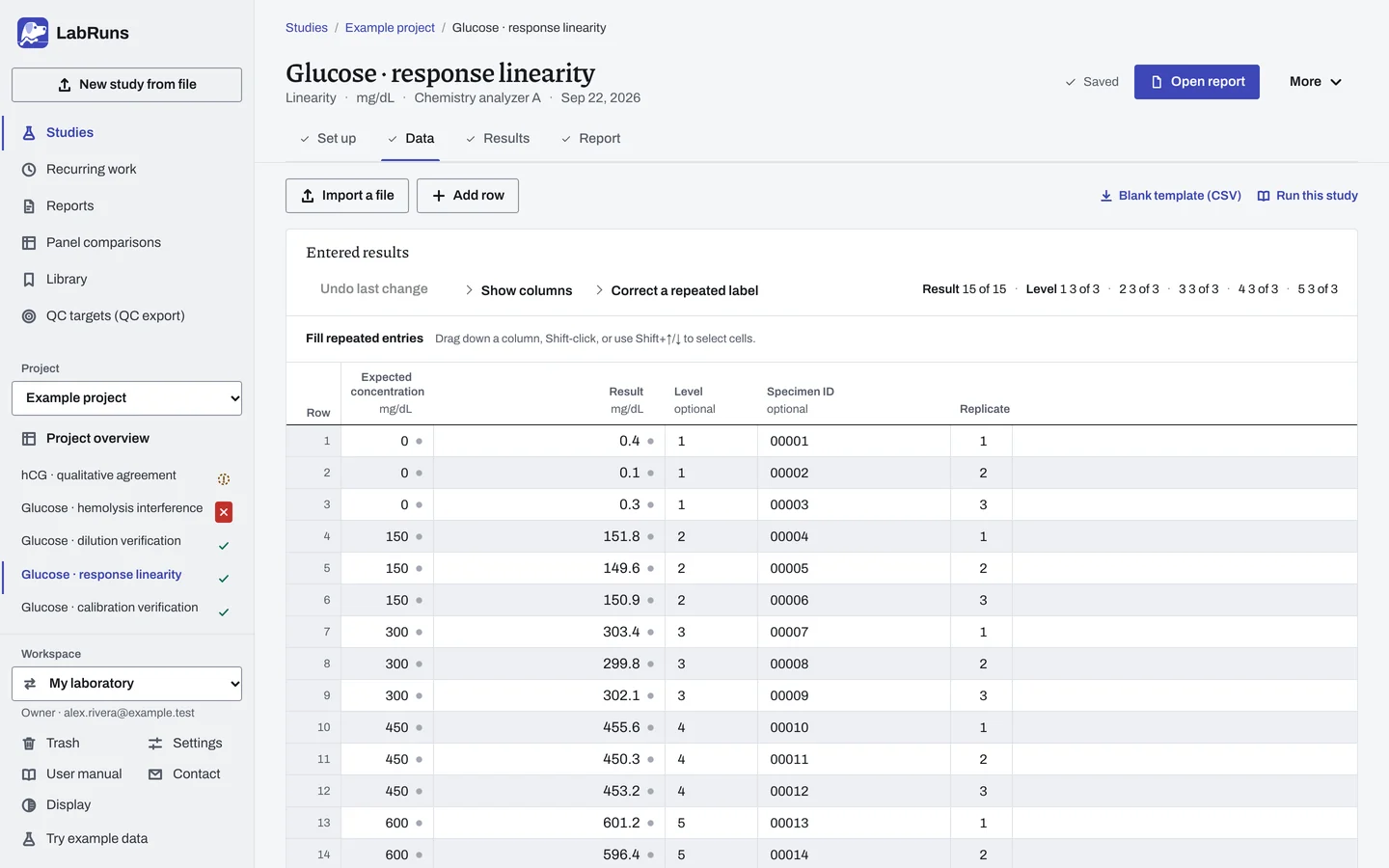The width and height of the screenshot is (1389, 868).
Task: Click the Open report button
Action: [1197, 82]
